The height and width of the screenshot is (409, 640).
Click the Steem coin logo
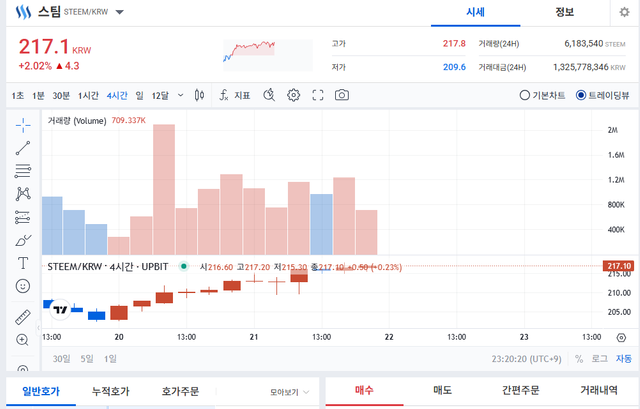[x=23, y=12]
